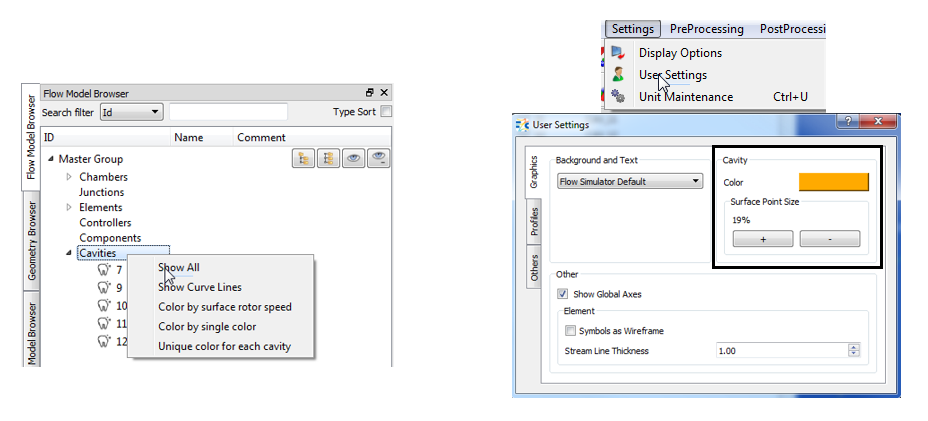Click the hide-all eye icon button

tap(378, 158)
